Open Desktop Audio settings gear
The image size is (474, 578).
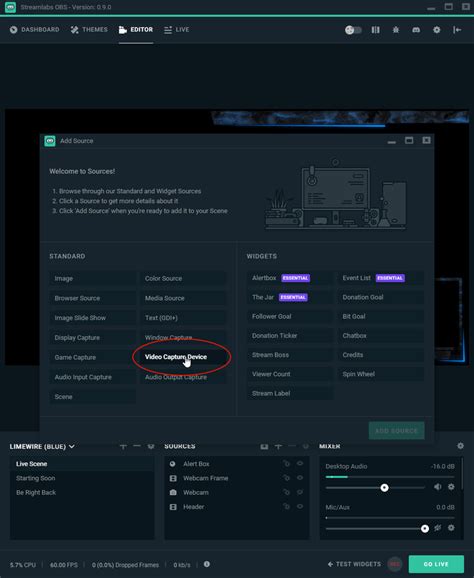pyautogui.click(x=451, y=487)
